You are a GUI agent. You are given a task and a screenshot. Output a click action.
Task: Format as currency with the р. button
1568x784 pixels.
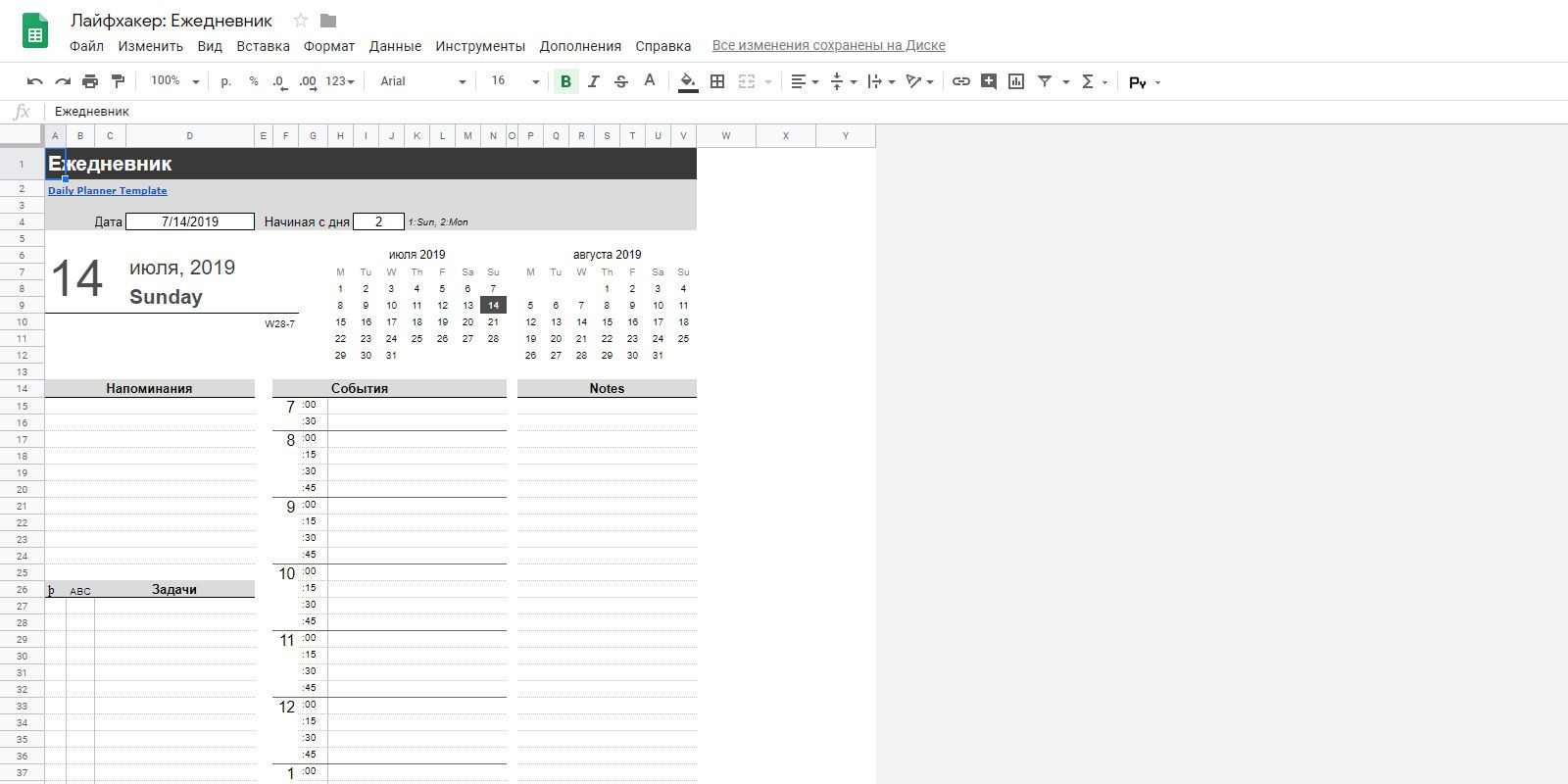coord(226,81)
